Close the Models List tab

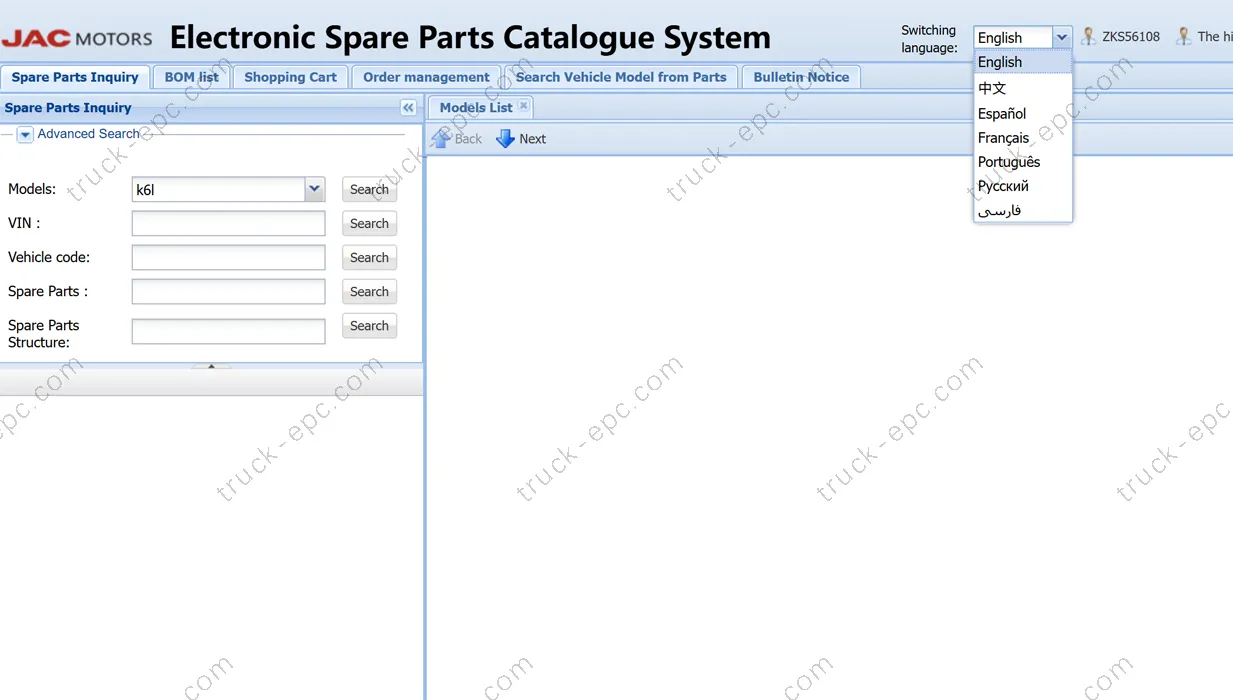[x=523, y=106]
